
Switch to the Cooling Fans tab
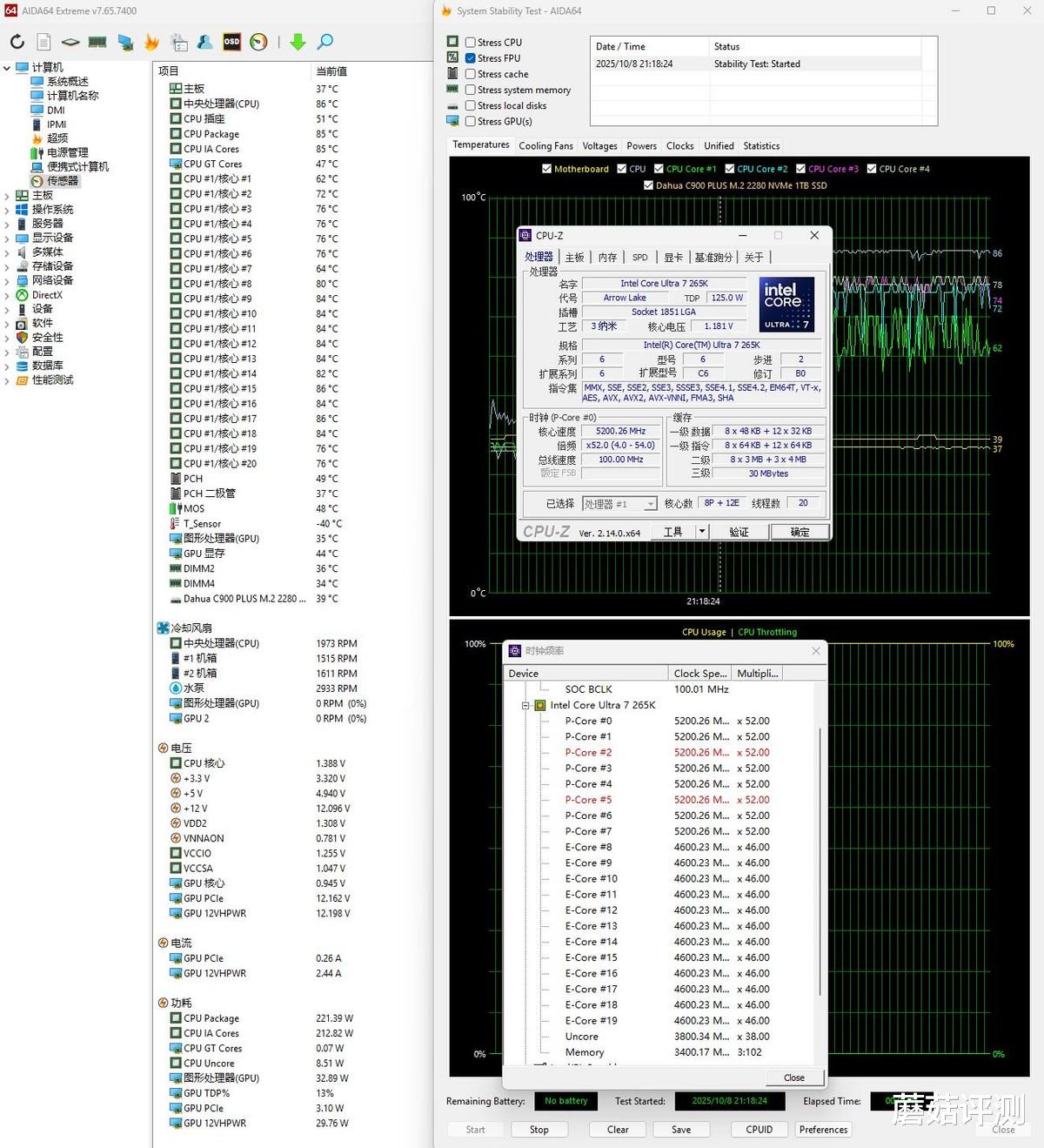[545, 145]
